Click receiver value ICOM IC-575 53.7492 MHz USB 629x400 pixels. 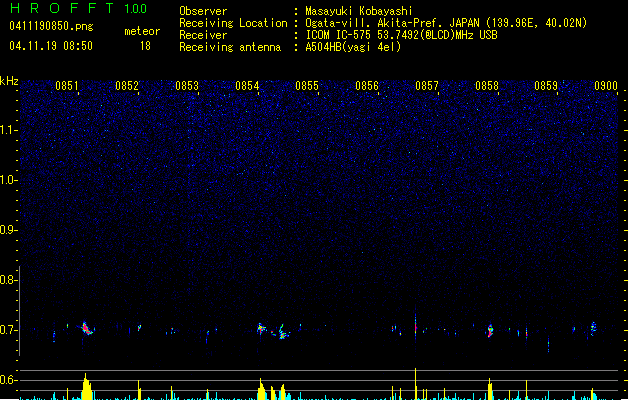(x=401, y=35)
